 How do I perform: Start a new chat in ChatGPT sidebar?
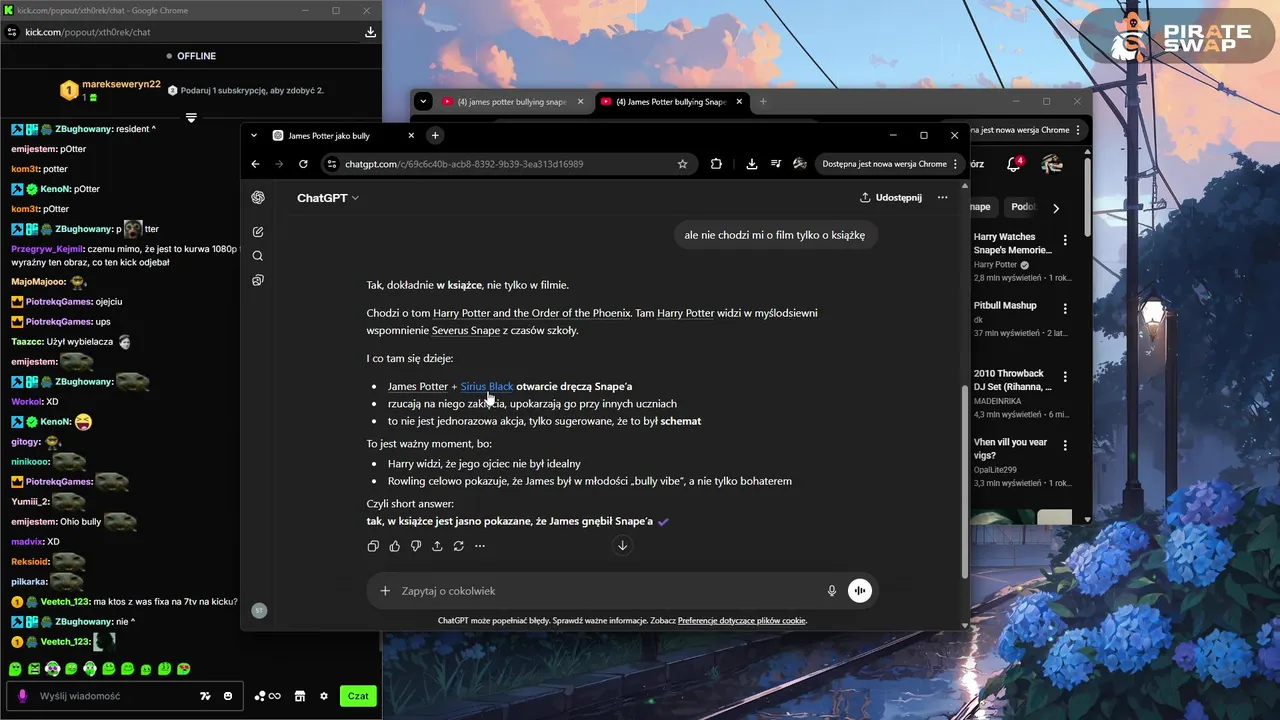coord(258,232)
